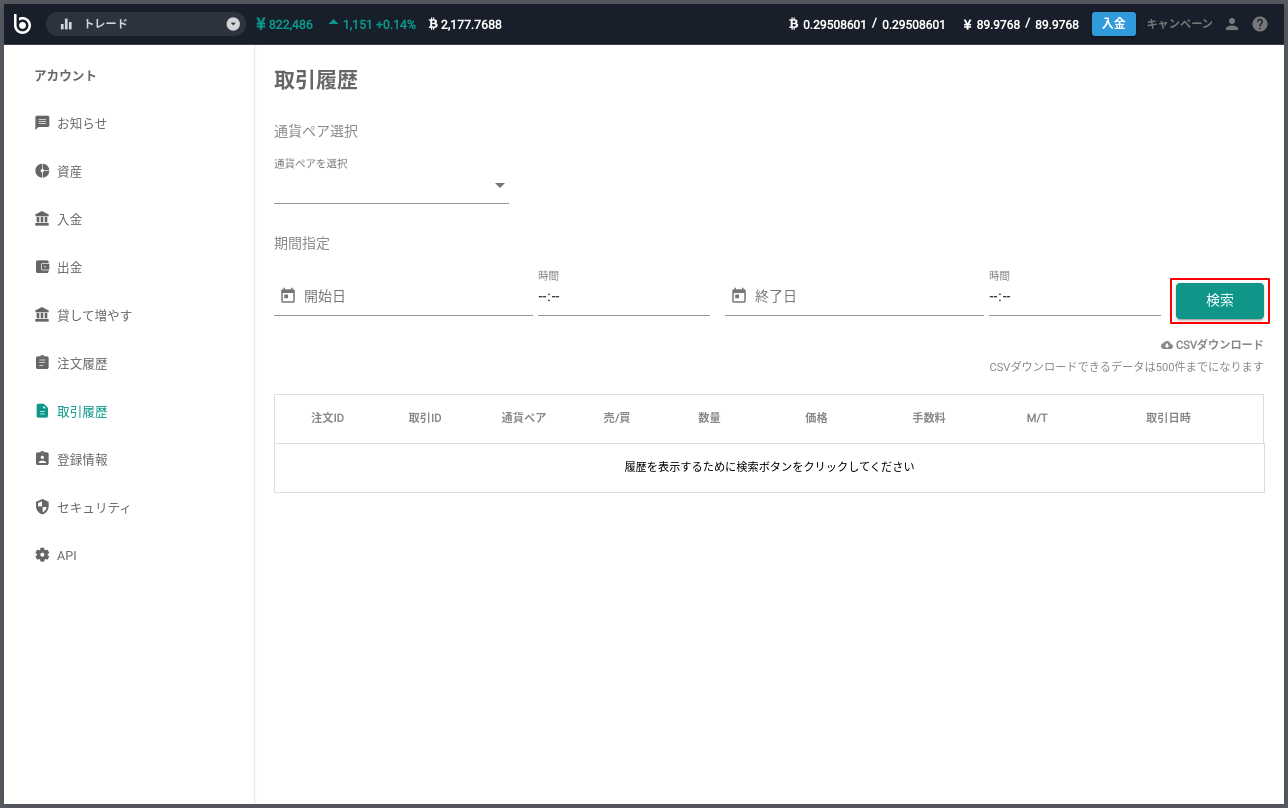The width and height of the screenshot is (1288, 808).
Task: Click the 貸して増やす bank icon
Action: [42, 315]
